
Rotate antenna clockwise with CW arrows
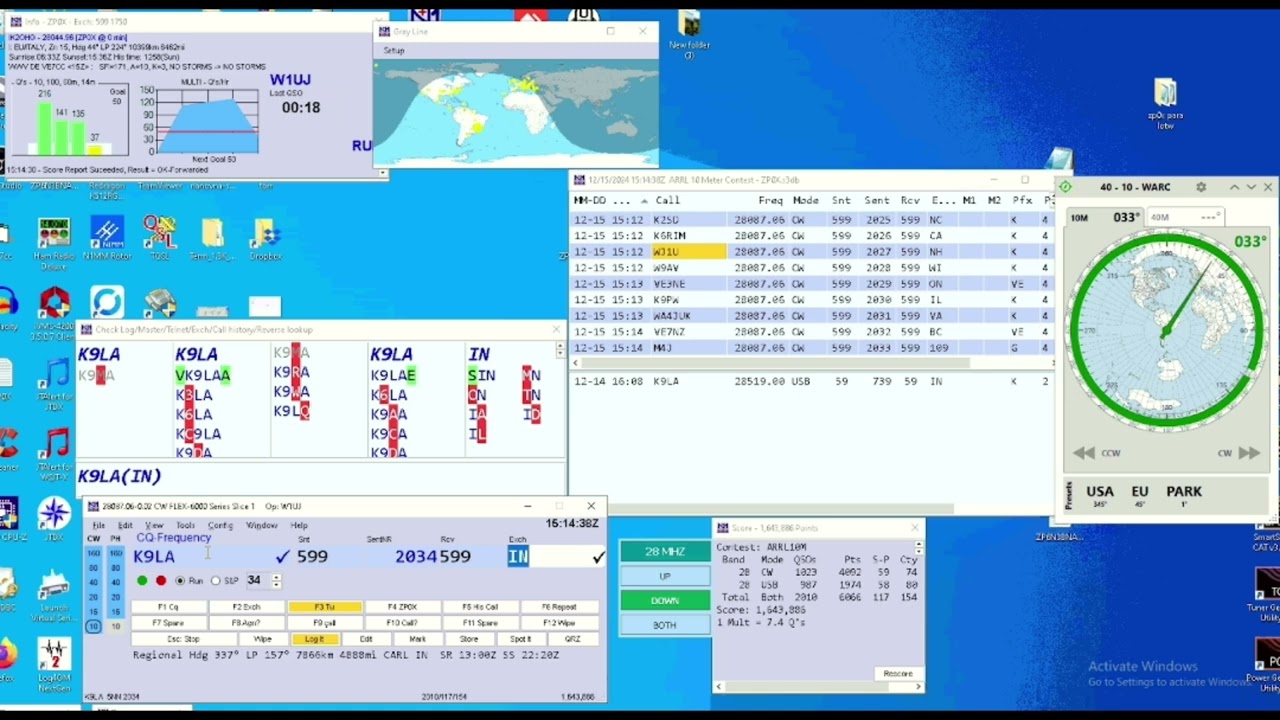tap(1248, 453)
